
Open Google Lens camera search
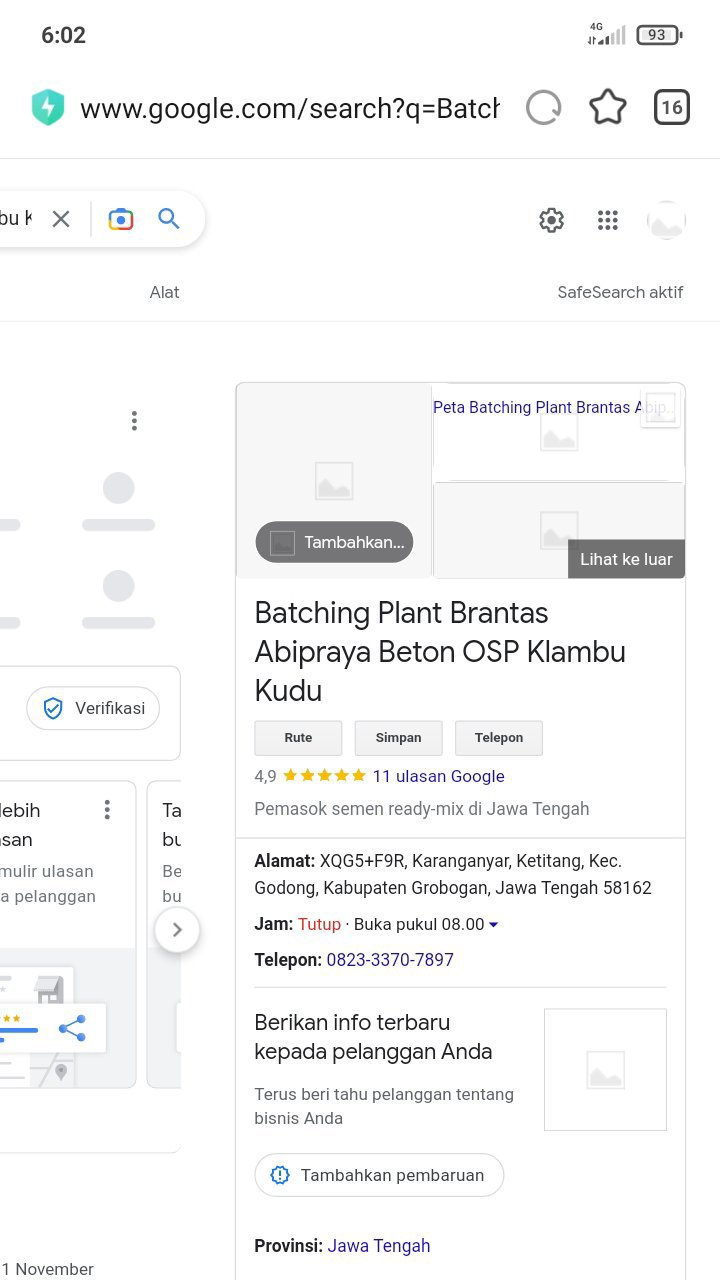(121, 219)
